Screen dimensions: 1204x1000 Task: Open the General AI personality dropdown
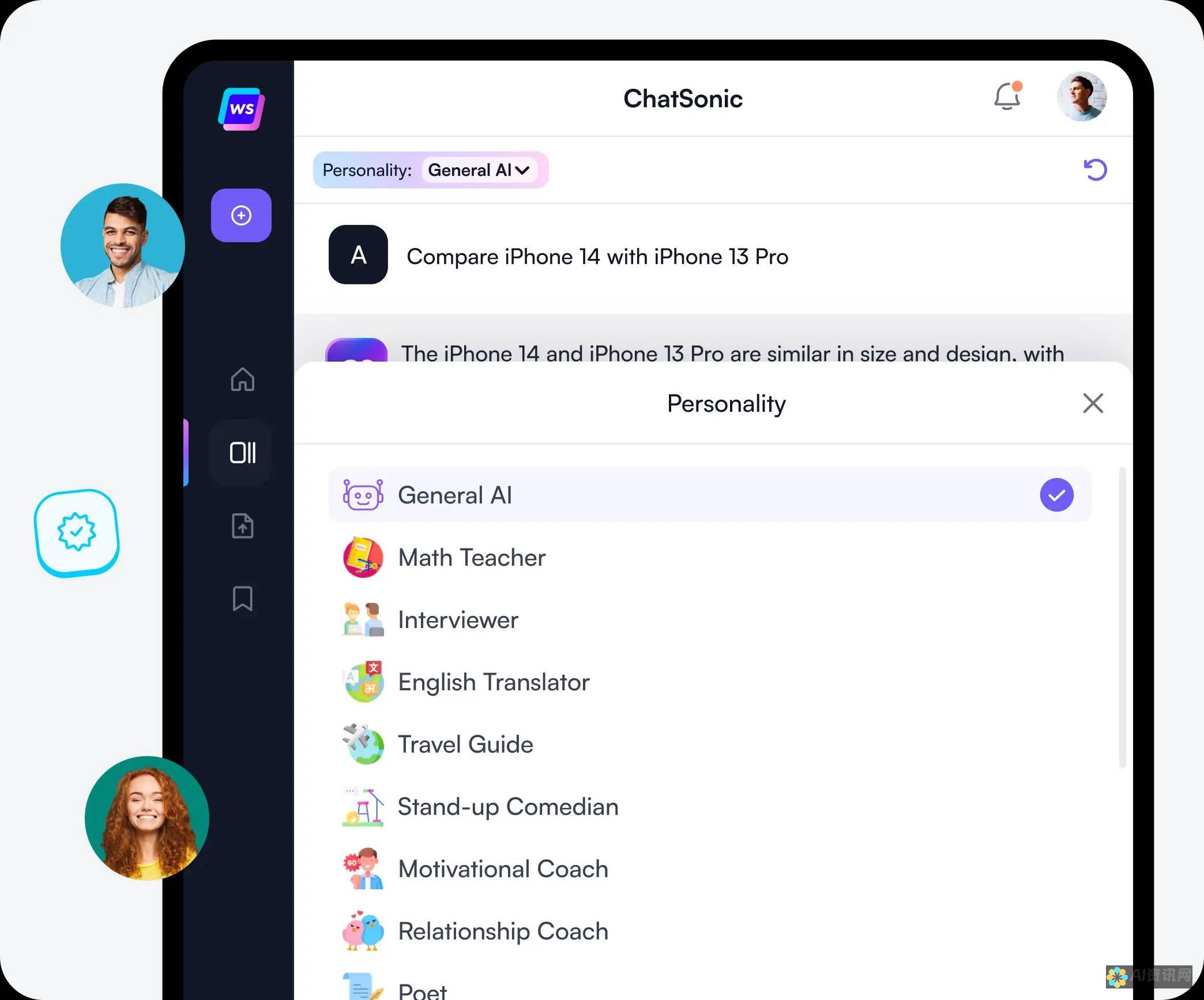480,170
